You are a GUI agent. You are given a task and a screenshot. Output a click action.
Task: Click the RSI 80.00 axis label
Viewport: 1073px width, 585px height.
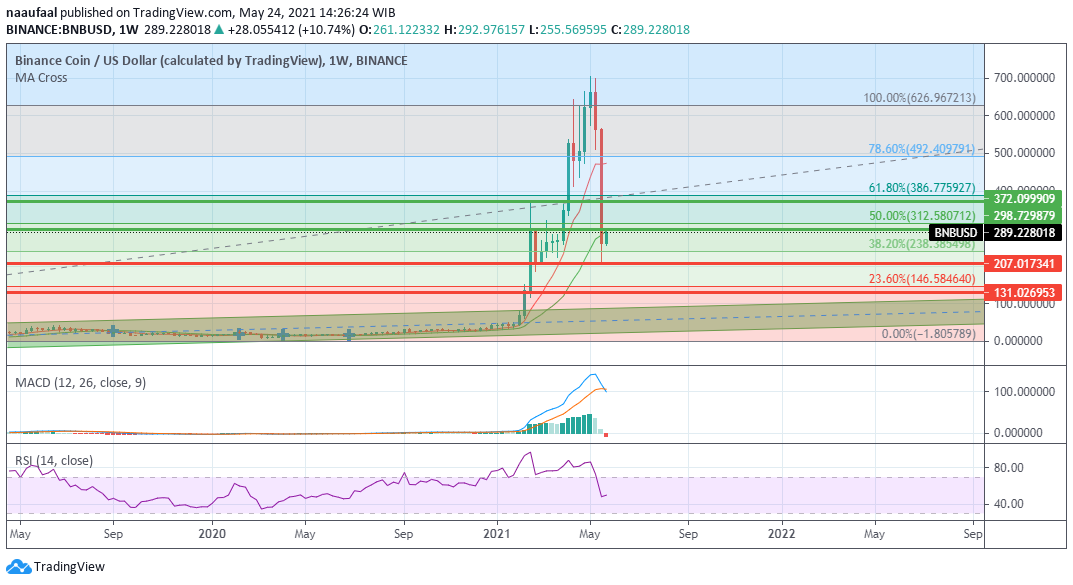pyautogui.click(x=1009, y=468)
